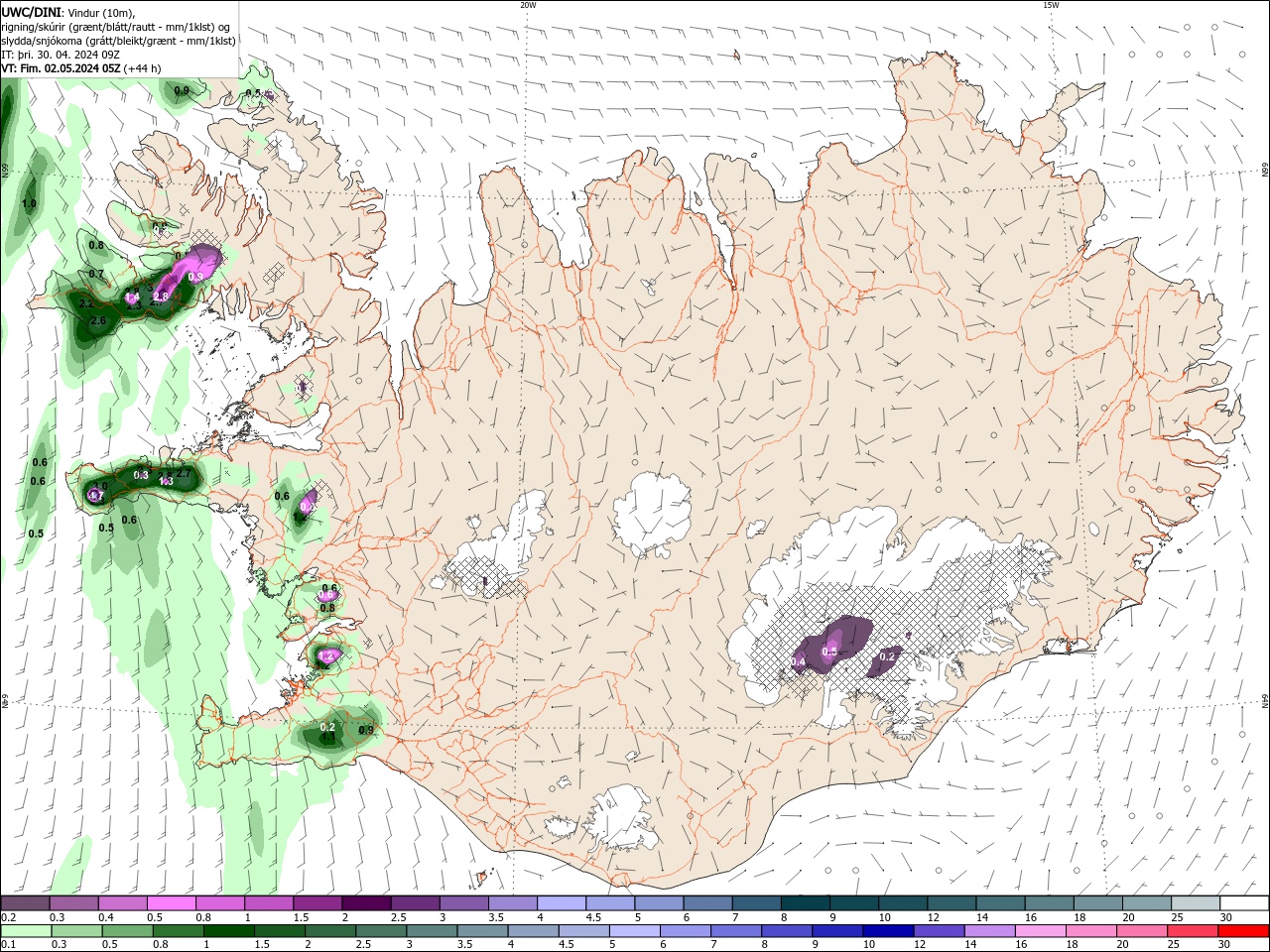Click the pink 1.2 value near Reykjavík
Image resolution: width=1270 pixels, height=952 pixels.
point(327,655)
